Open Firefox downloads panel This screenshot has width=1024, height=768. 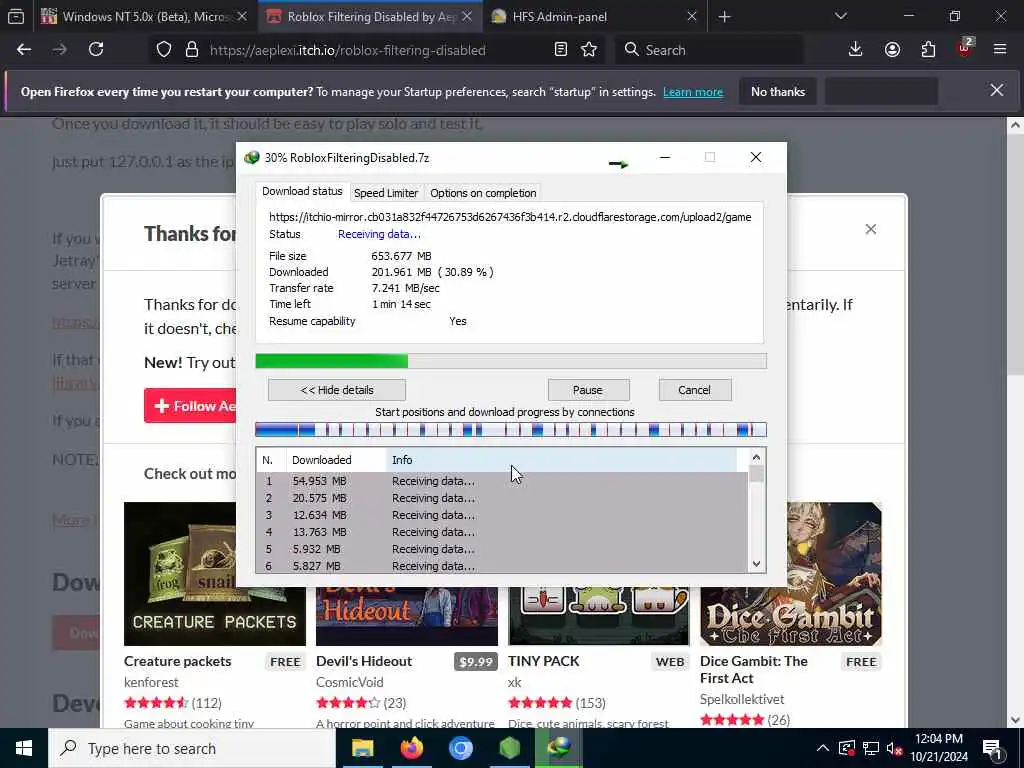[855, 50]
